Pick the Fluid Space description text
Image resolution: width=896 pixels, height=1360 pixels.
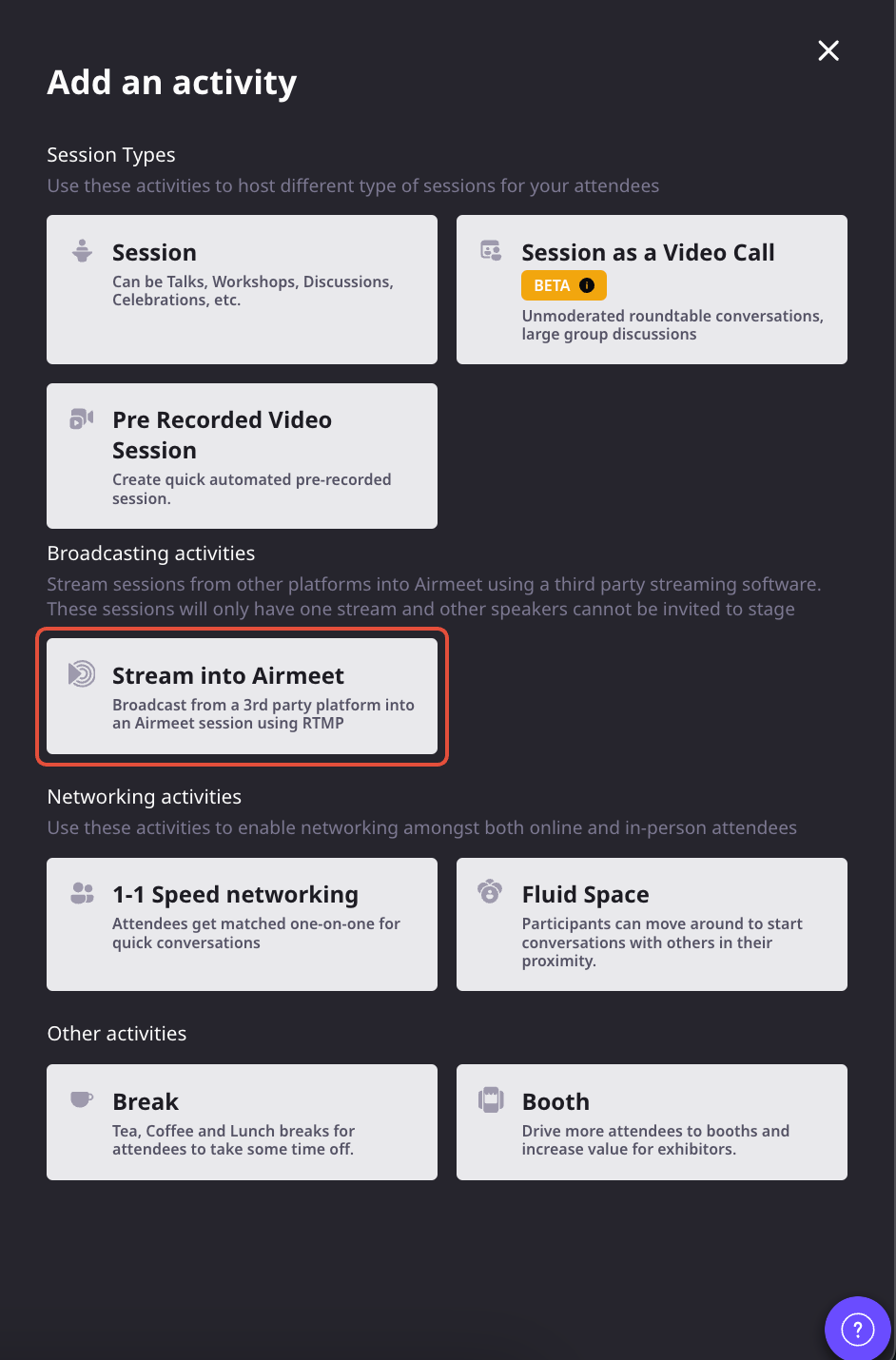662,942
